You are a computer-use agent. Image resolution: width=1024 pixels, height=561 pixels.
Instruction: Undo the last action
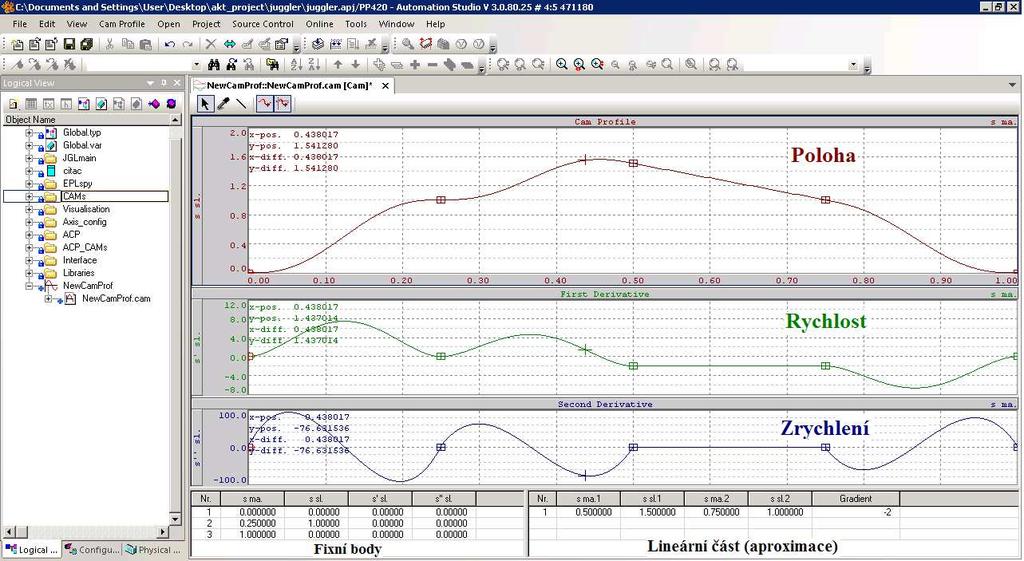click(x=170, y=44)
